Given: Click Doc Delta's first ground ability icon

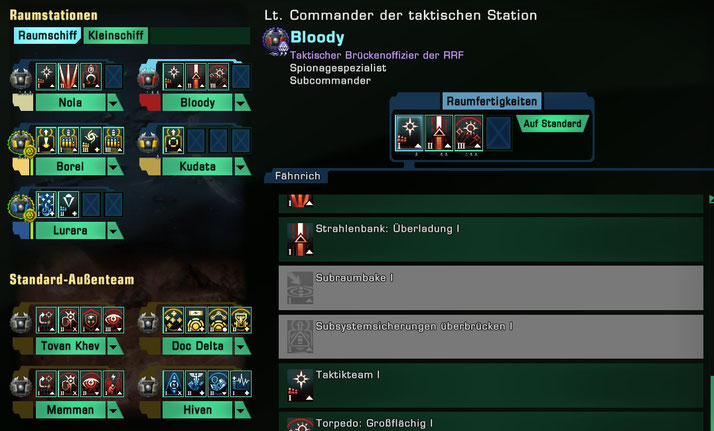Looking at the screenshot, I should [x=173, y=320].
